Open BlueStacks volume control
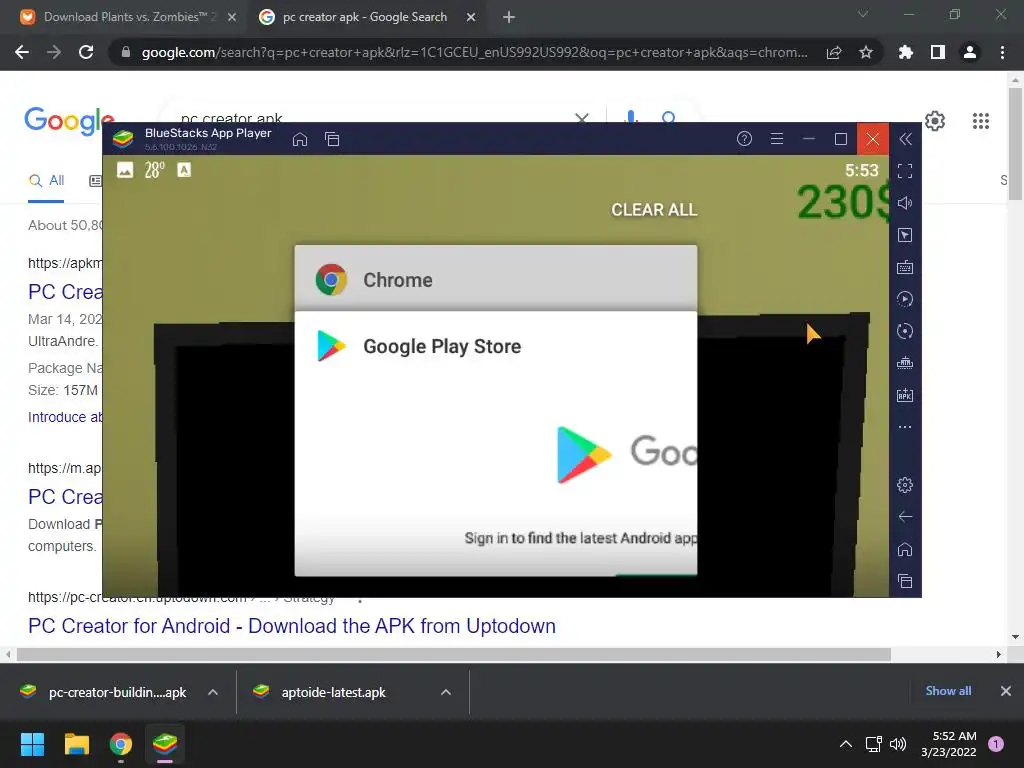Image resolution: width=1024 pixels, height=768 pixels. coord(905,203)
